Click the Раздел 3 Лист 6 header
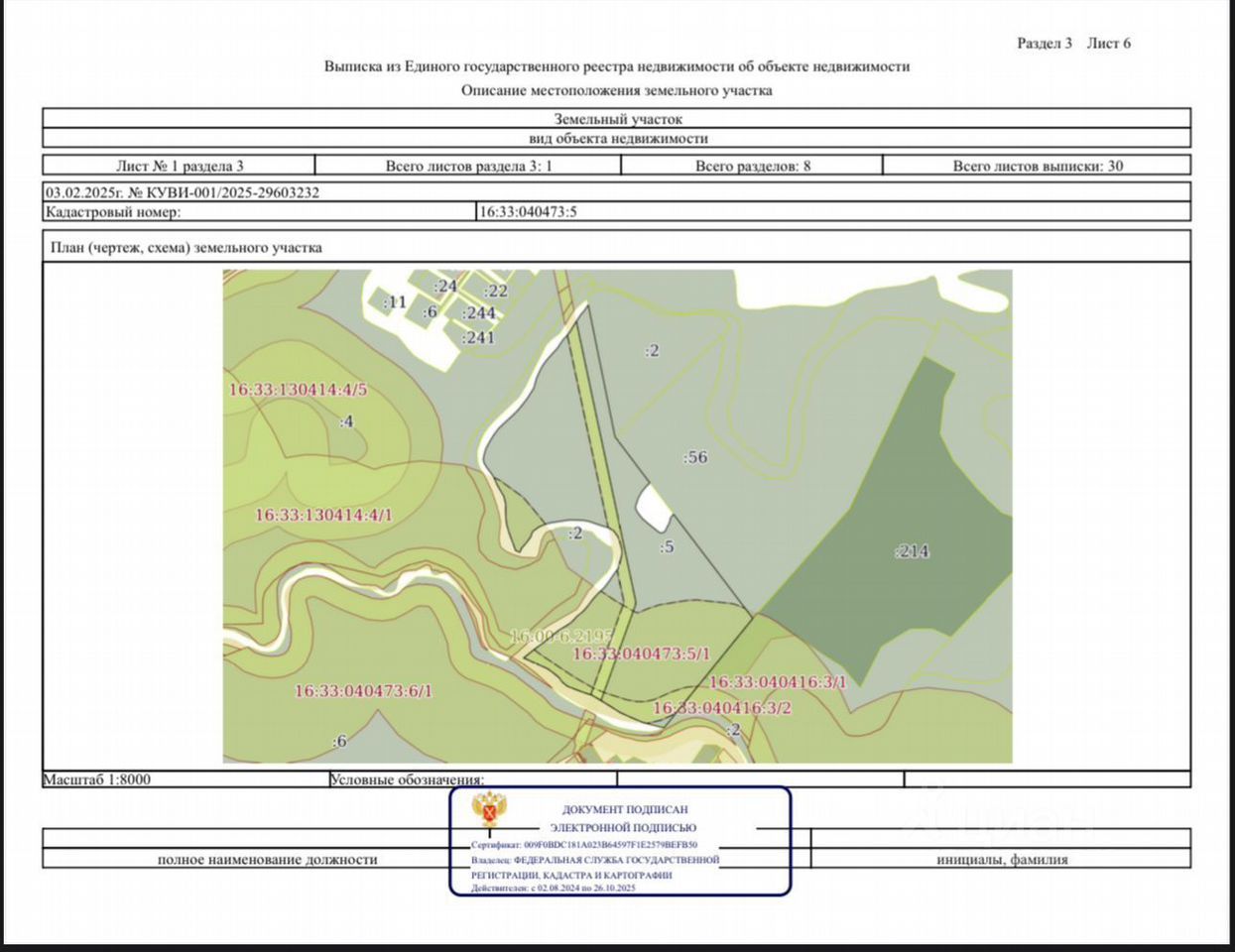The height and width of the screenshot is (952, 1235). click(x=1074, y=43)
